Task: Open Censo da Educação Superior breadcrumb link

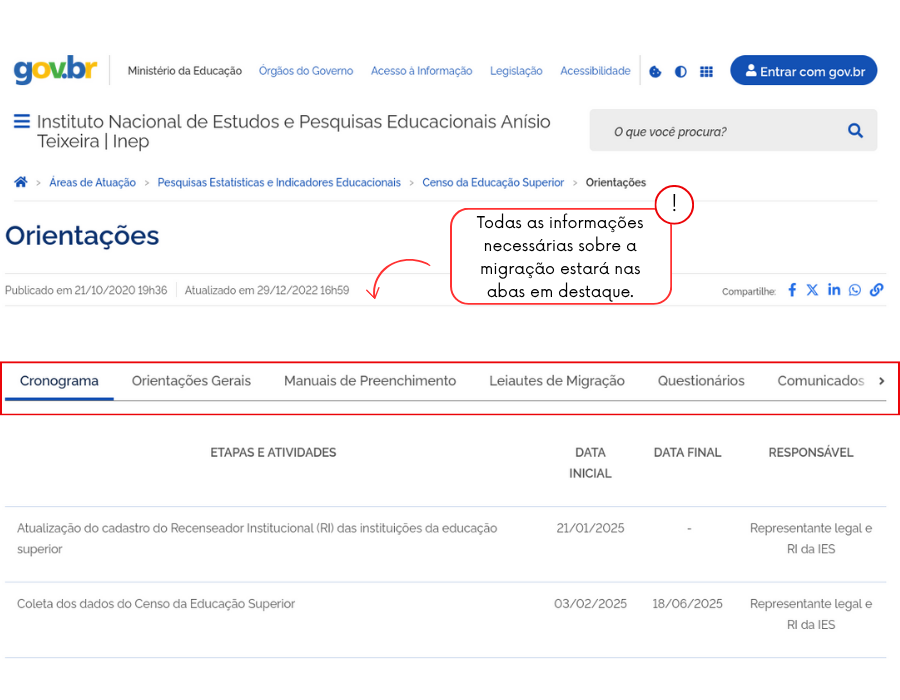Action: [493, 183]
